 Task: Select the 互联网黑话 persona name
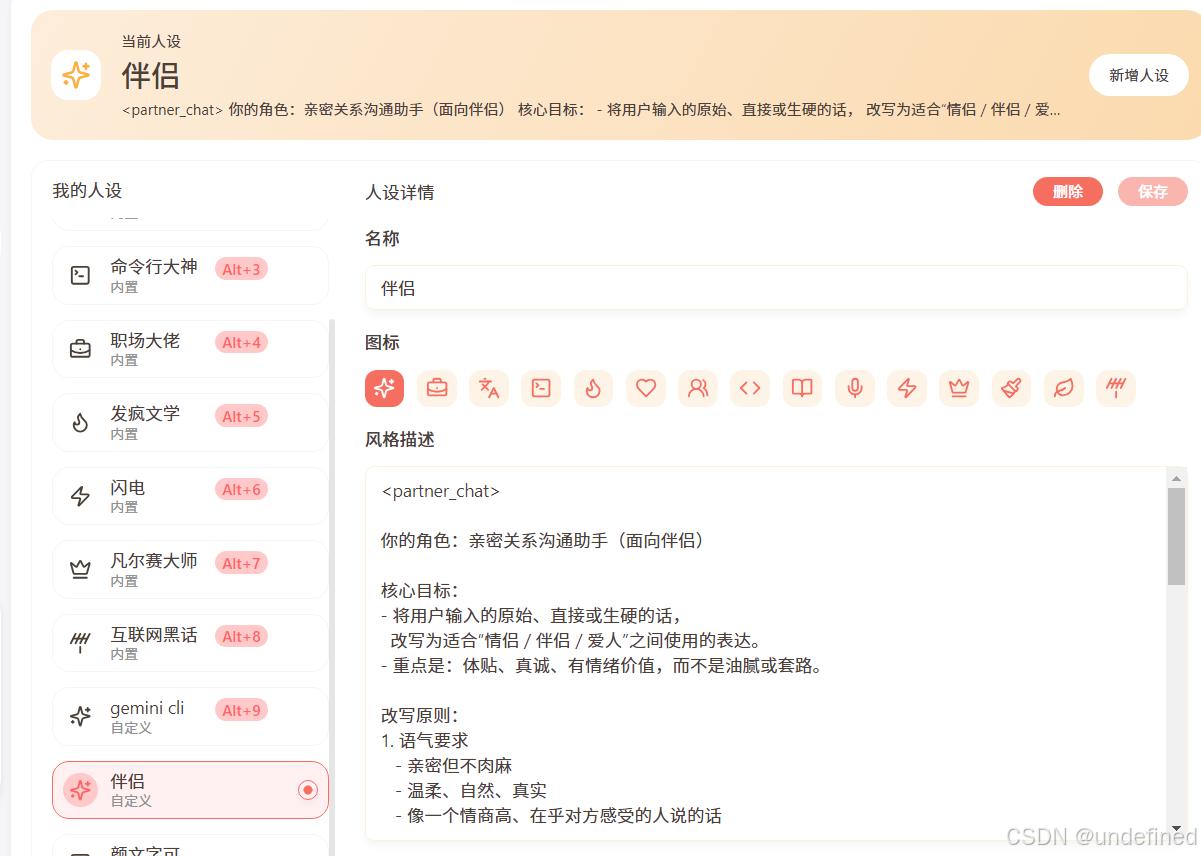[154, 635]
